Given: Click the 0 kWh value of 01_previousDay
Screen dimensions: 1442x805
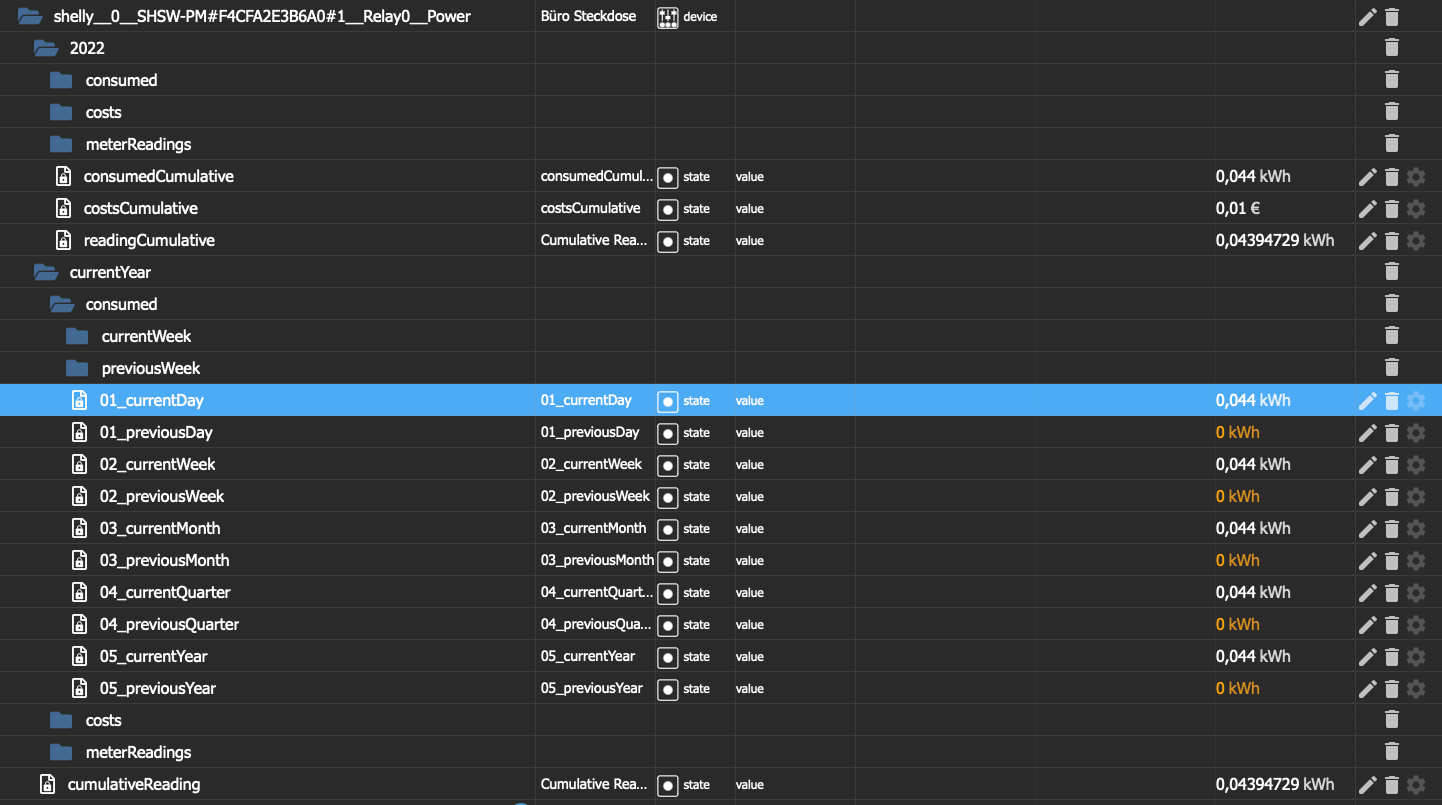Looking at the screenshot, I should pos(1238,432).
